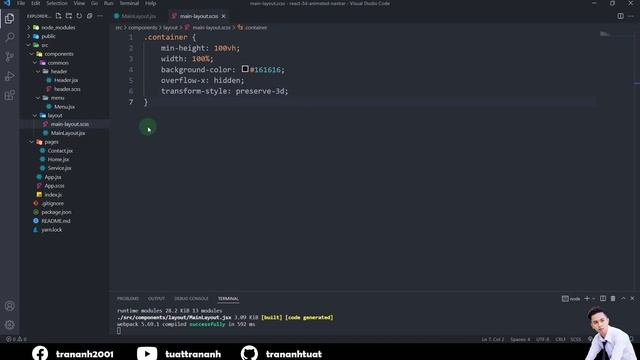The height and width of the screenshot is (360, 640).
Task: Open Home.jsx in the file tree
Action: pos(58,160)
